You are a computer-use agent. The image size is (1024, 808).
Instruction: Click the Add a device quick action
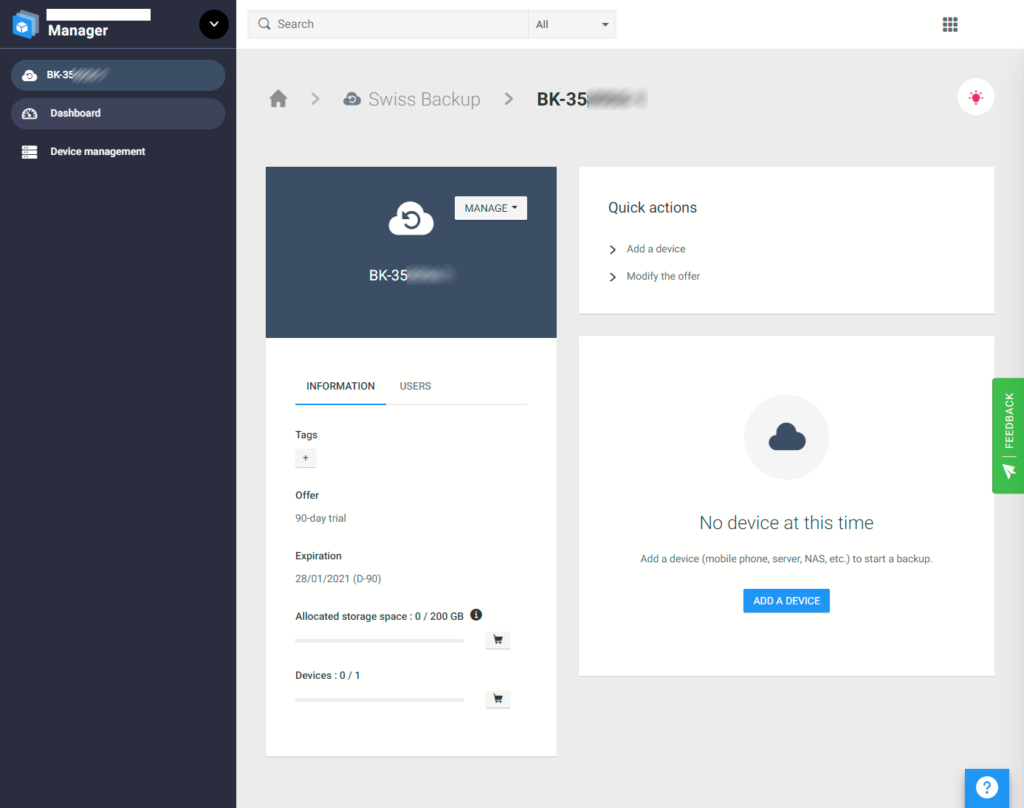click(x=656, y=249)
